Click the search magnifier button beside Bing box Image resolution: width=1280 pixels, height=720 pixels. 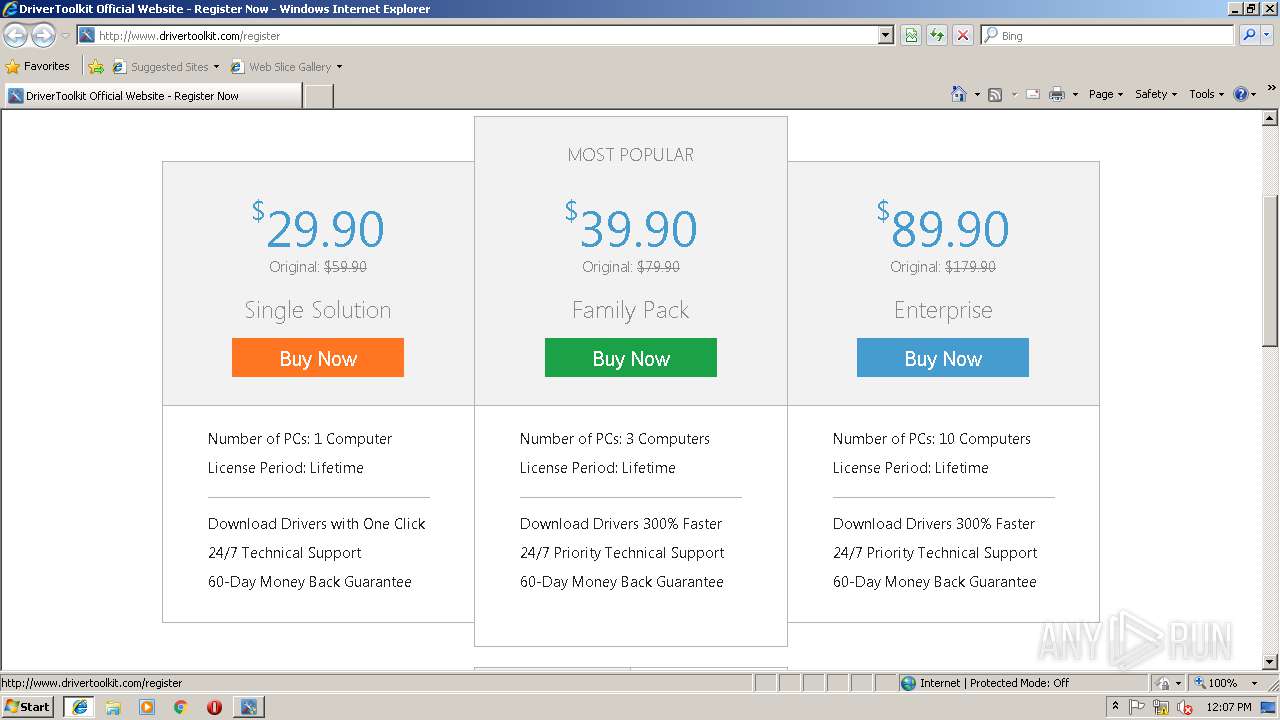(1249, 35)
